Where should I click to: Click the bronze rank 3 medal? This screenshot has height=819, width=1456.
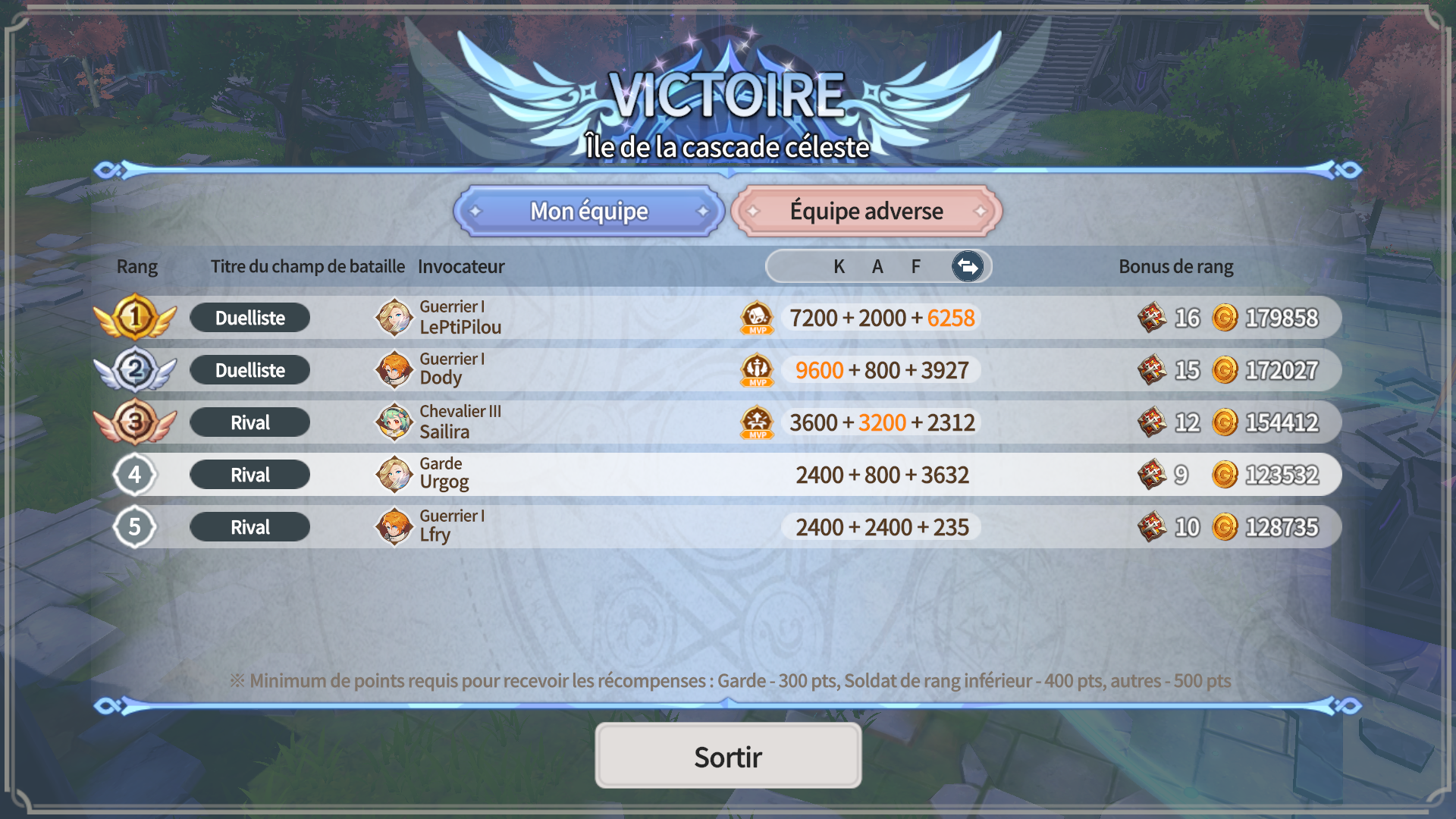135,421
